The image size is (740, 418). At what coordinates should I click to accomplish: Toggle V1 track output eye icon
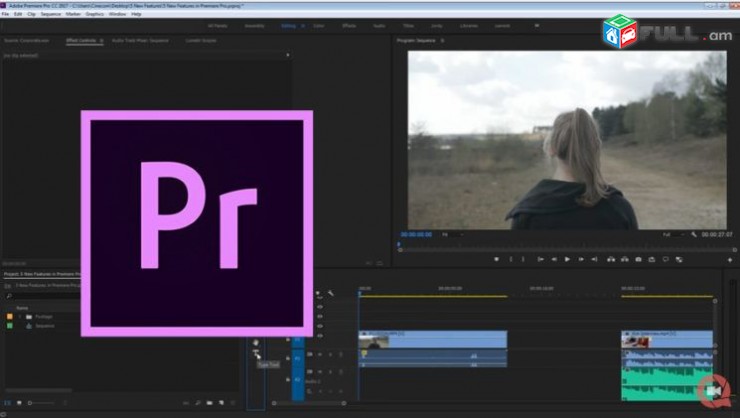tap(320, 336)
